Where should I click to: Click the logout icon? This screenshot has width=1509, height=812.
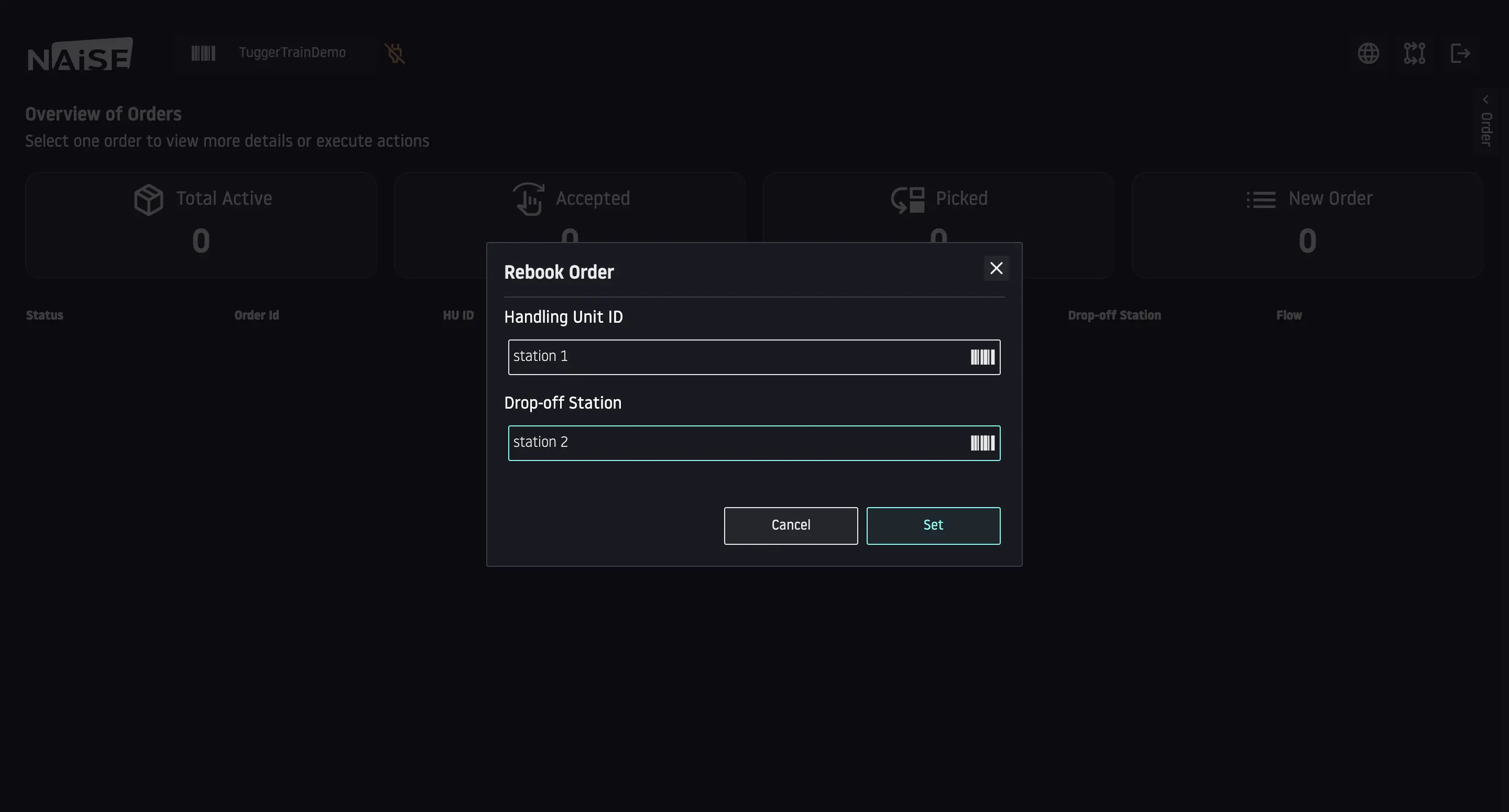pyautogui.click(x=1460, y=53)
